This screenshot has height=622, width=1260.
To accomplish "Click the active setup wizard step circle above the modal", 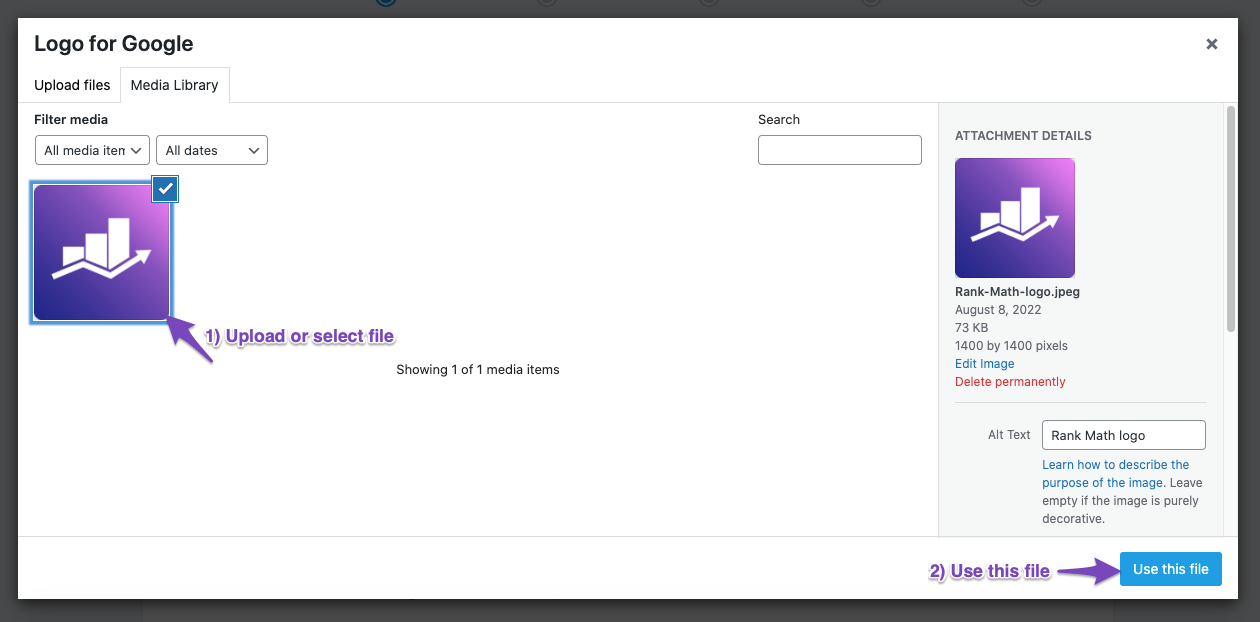I will pyautogui.click(x=386, y=3).
